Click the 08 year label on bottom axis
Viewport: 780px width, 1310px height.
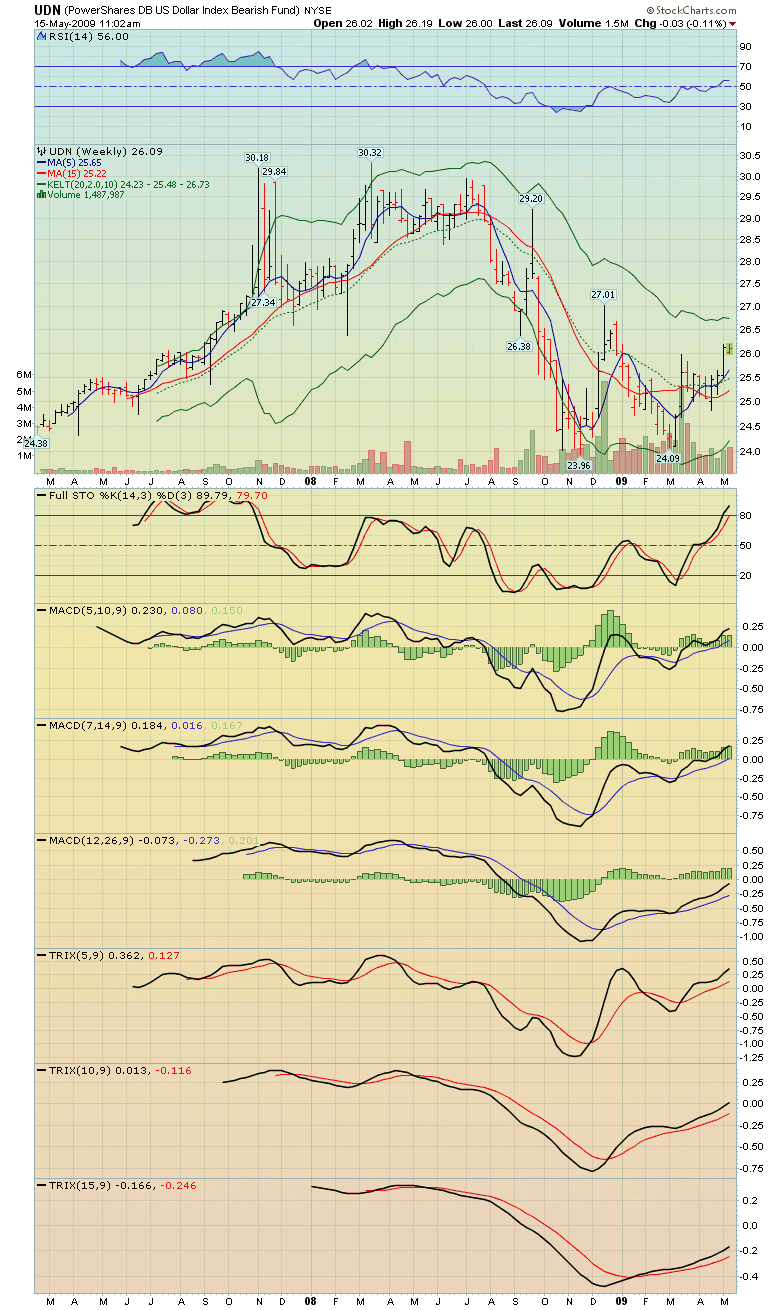point(311,1302)
